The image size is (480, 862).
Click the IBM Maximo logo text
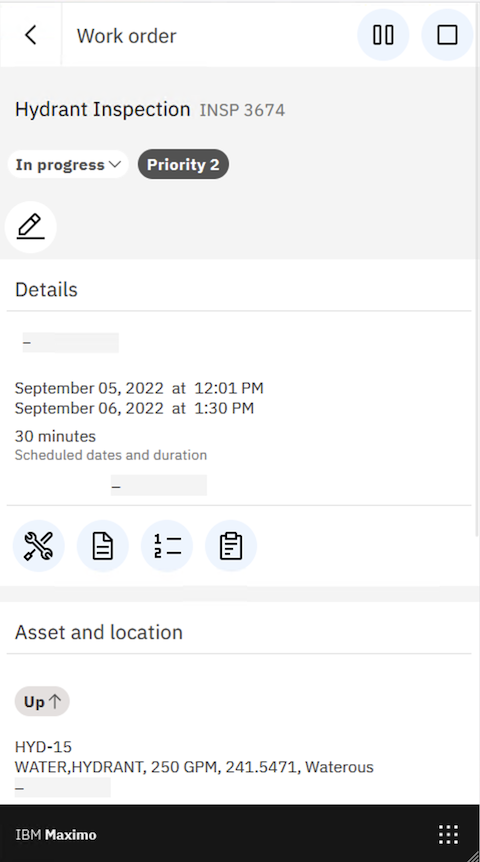(x=56, y=835)
